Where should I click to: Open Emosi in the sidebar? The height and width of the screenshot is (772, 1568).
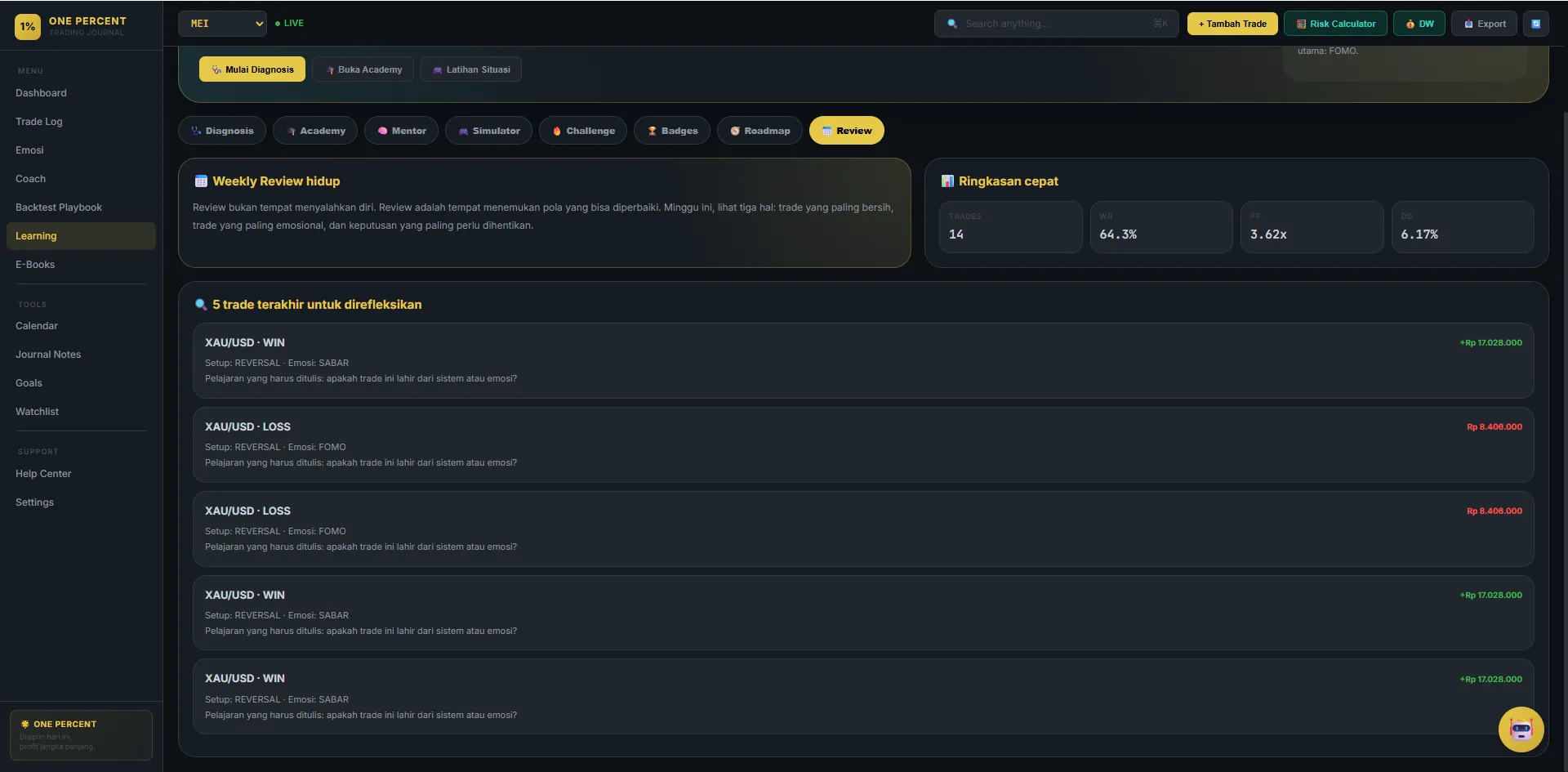coord(81,150)
